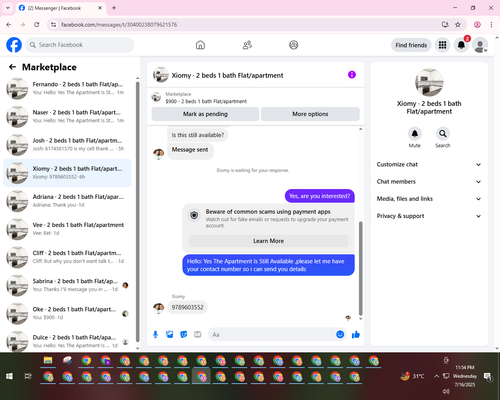Mute the conversation with the bell icon
500x400 pixels.
tap(415, 134)
